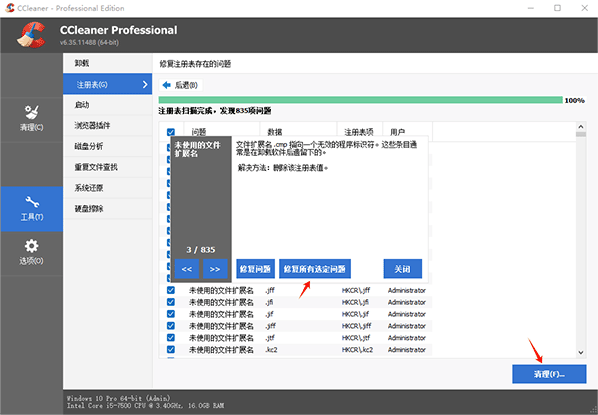The width and height of the screenshot is (598, 415).
Task: Click 修复所有选定问题 fix all selected button
Action: [x=315, y=269]
